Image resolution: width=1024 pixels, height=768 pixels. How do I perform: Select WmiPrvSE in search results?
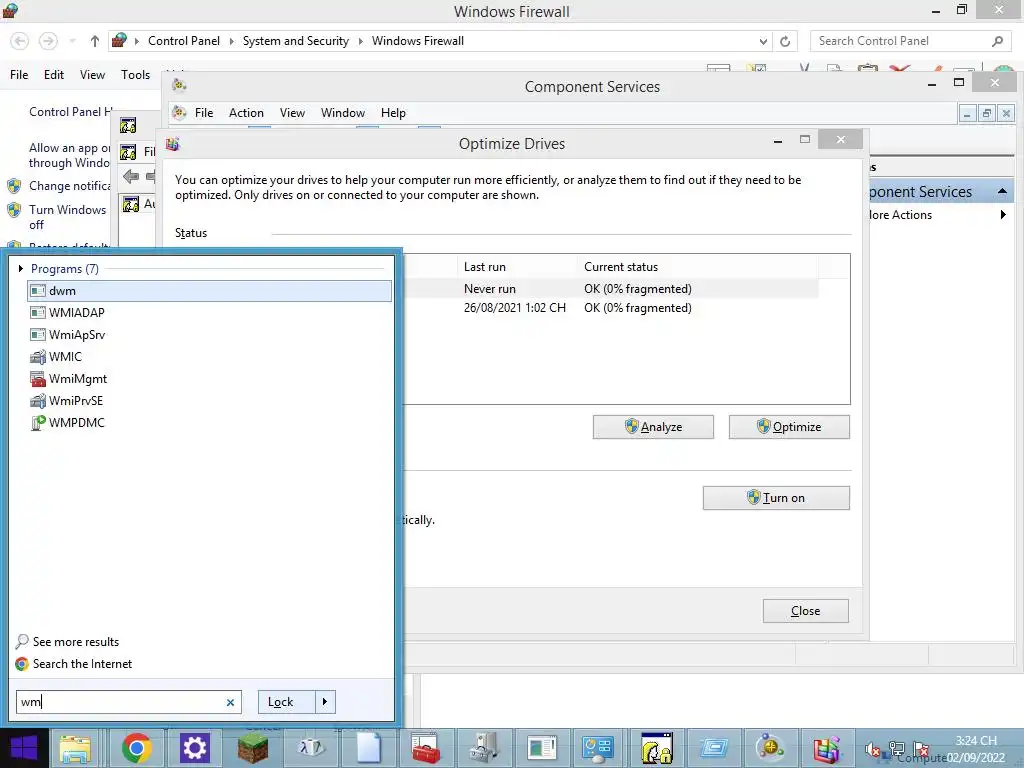209,401
